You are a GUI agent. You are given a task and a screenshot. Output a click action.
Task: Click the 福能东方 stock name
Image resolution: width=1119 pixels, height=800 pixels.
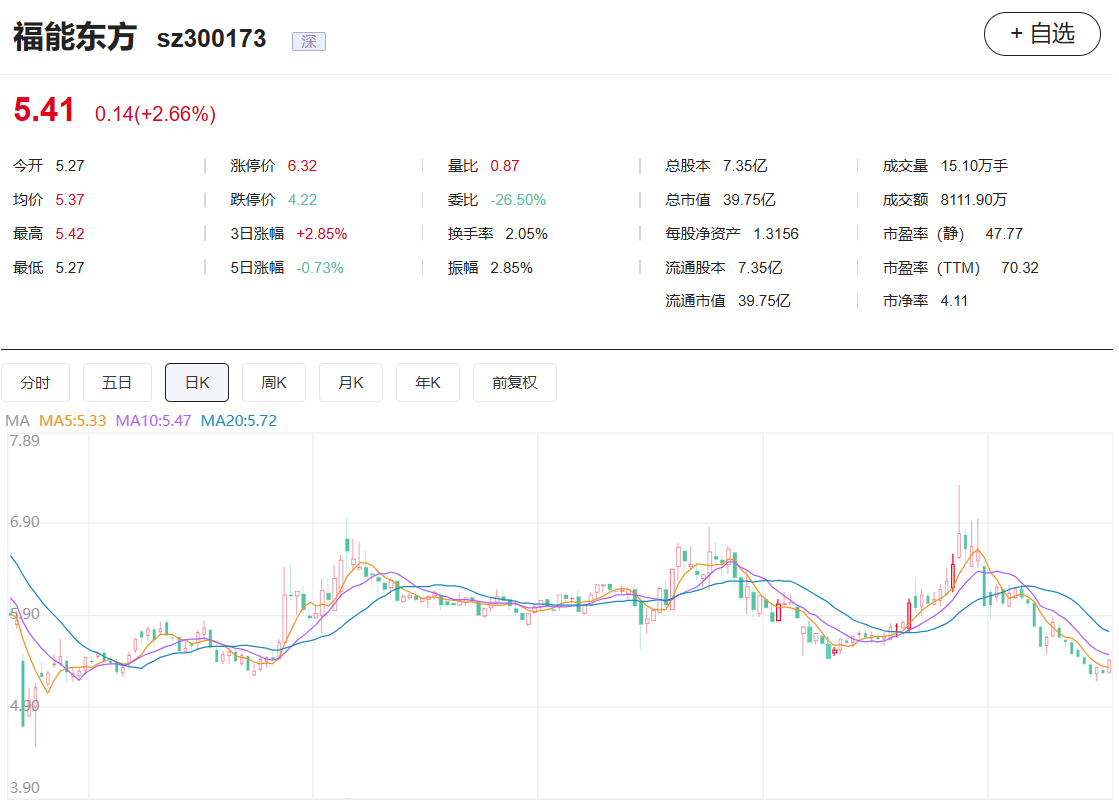point(74,38)
